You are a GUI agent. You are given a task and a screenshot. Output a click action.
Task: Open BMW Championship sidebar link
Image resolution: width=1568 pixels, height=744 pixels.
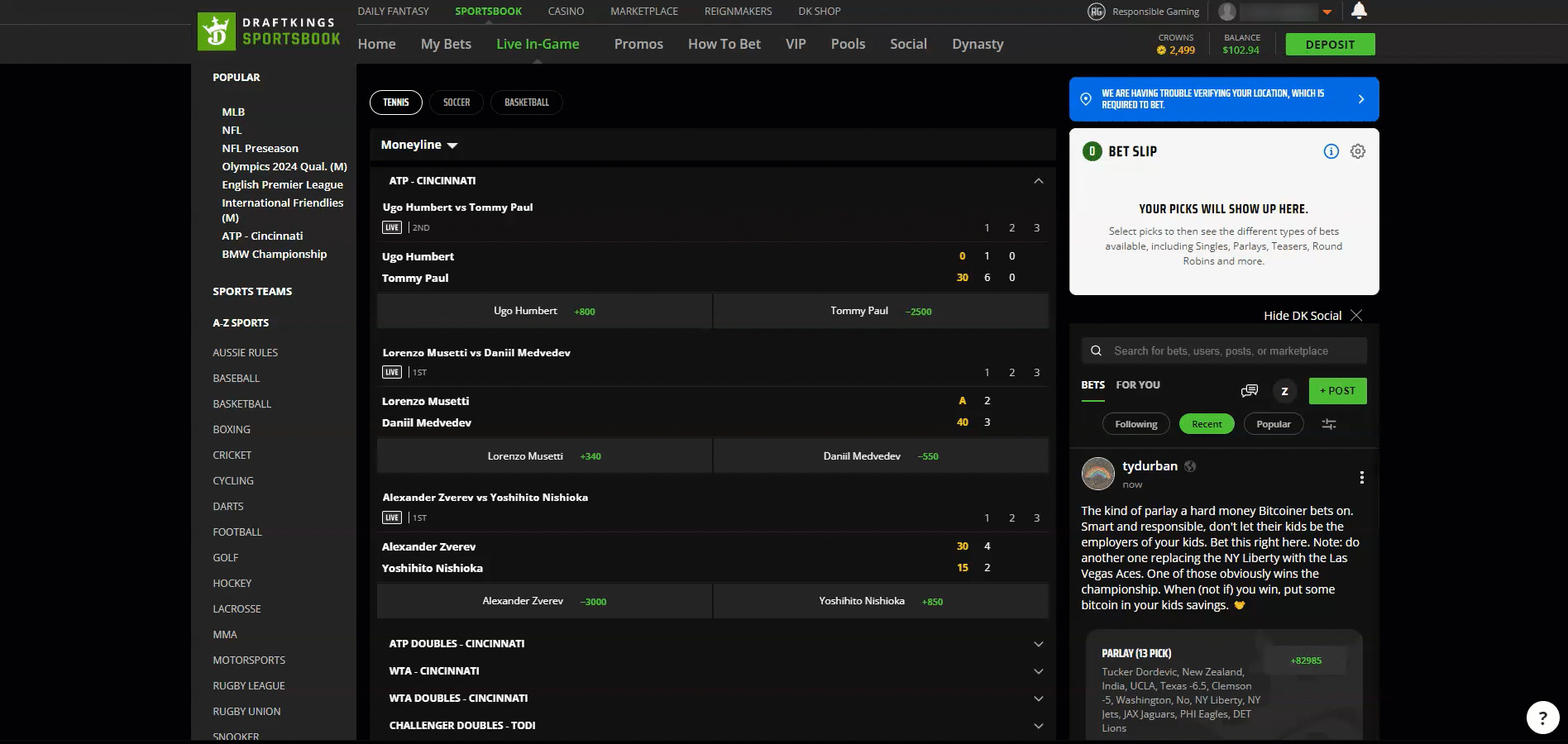click(274, 254)
